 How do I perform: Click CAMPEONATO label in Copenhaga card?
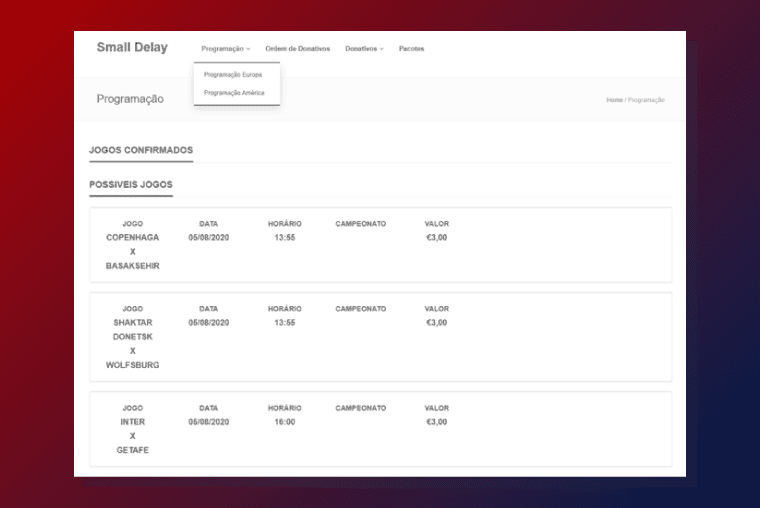361,224
